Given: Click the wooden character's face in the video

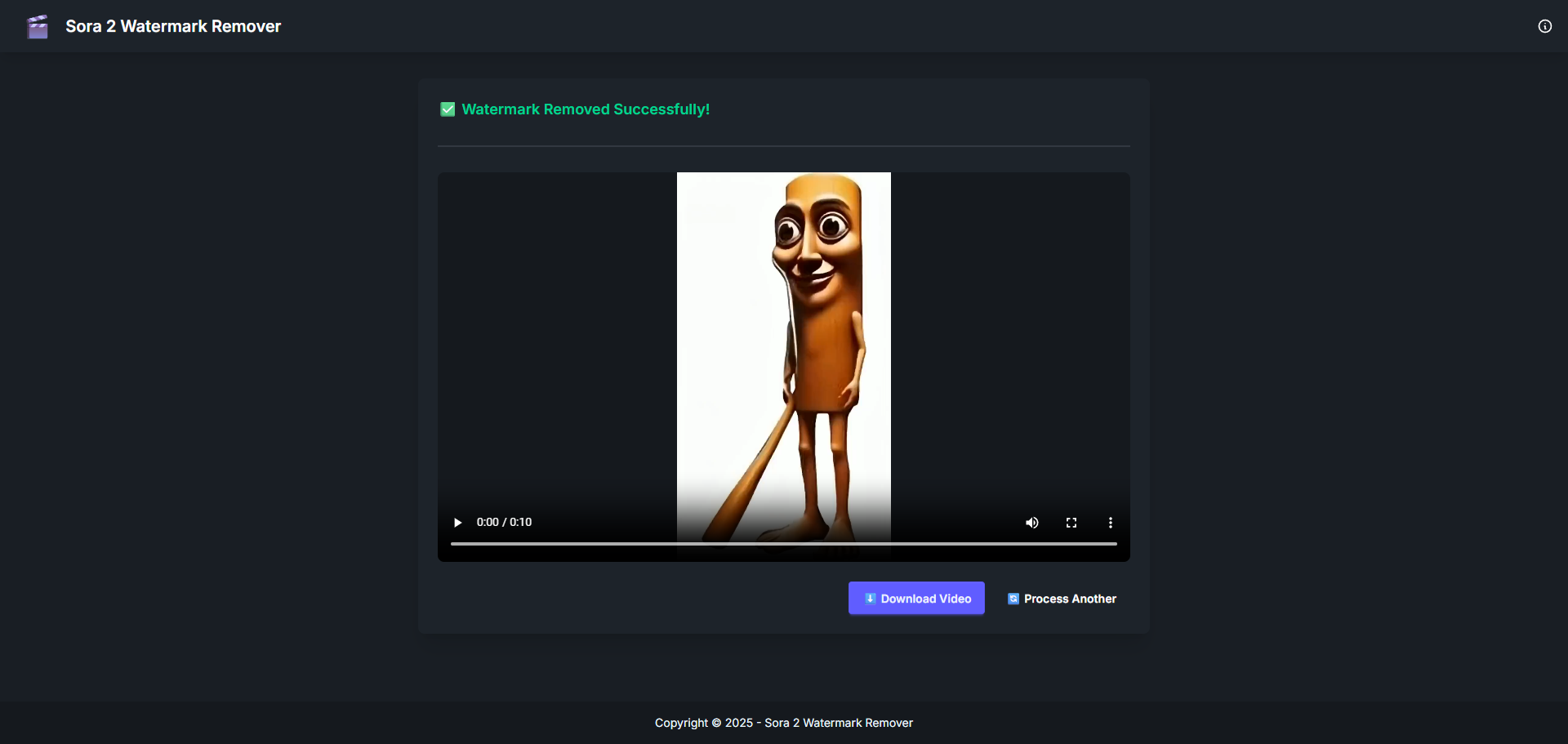Looking at the screenshot, I should pyautogui.click(x=813, y=245).
